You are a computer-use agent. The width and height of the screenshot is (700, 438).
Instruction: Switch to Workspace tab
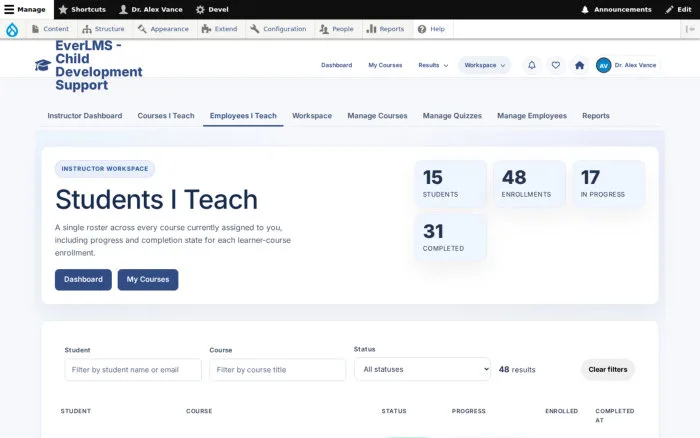point(312,116)
